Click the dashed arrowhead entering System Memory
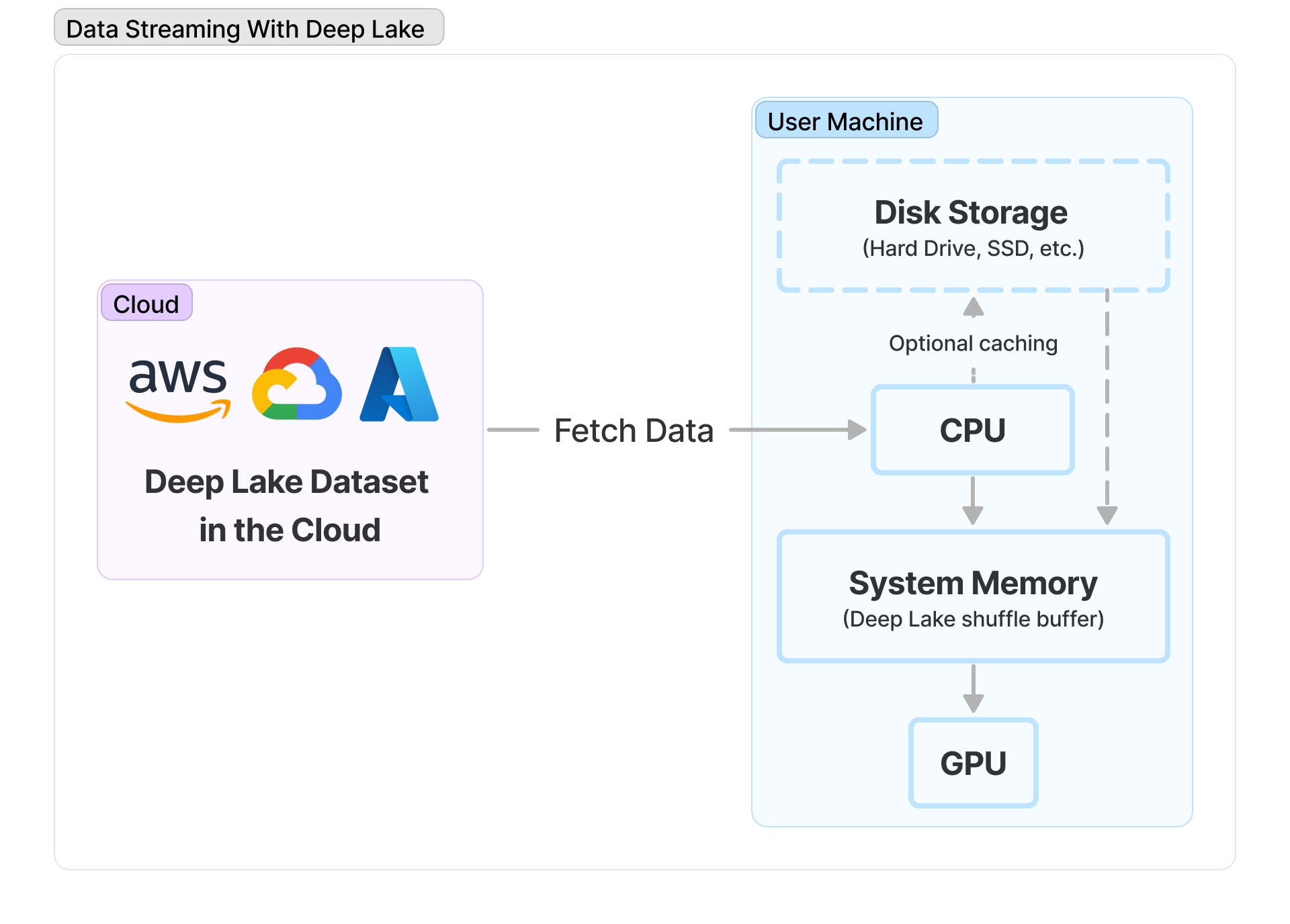 [1107, 515]
